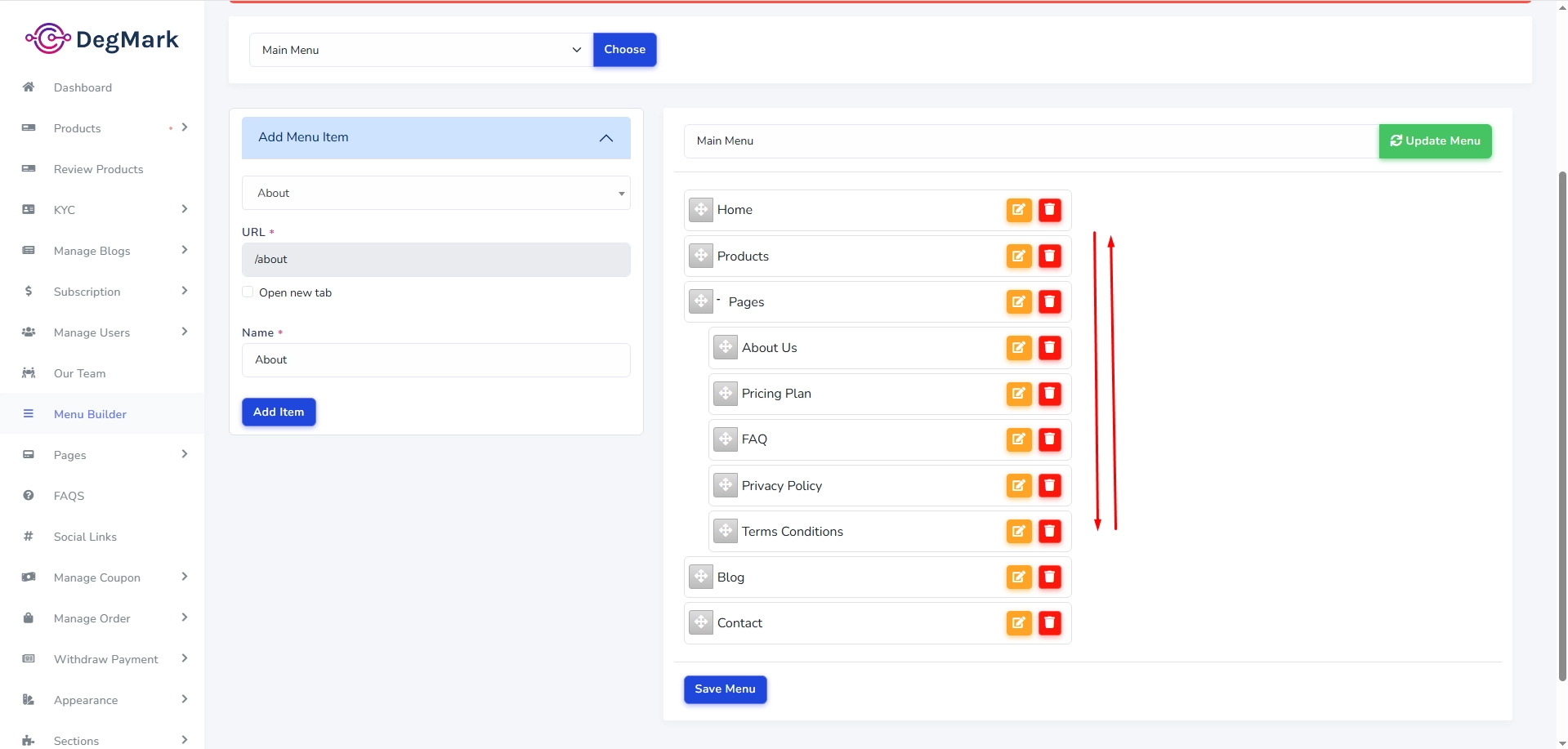Screen dimensions: 1568x749
Task: Go to Our Team page
Action: [x=79, y=373]
